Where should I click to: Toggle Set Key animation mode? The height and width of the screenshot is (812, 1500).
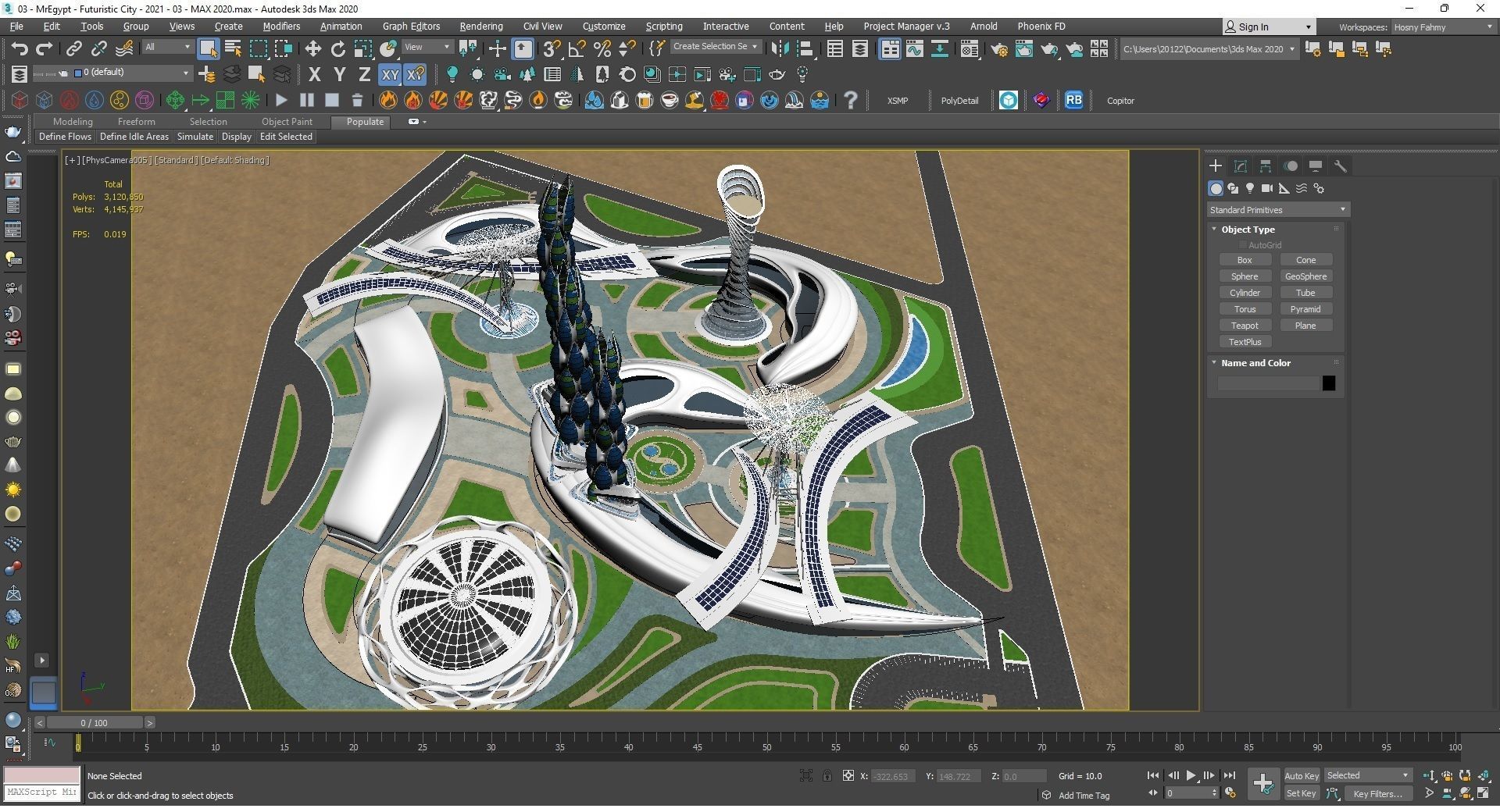1301,794
